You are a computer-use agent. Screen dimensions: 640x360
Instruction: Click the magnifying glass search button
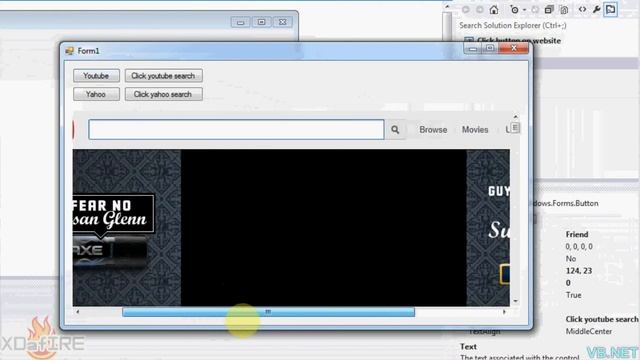pyautogui.click(x=395, y=129)
